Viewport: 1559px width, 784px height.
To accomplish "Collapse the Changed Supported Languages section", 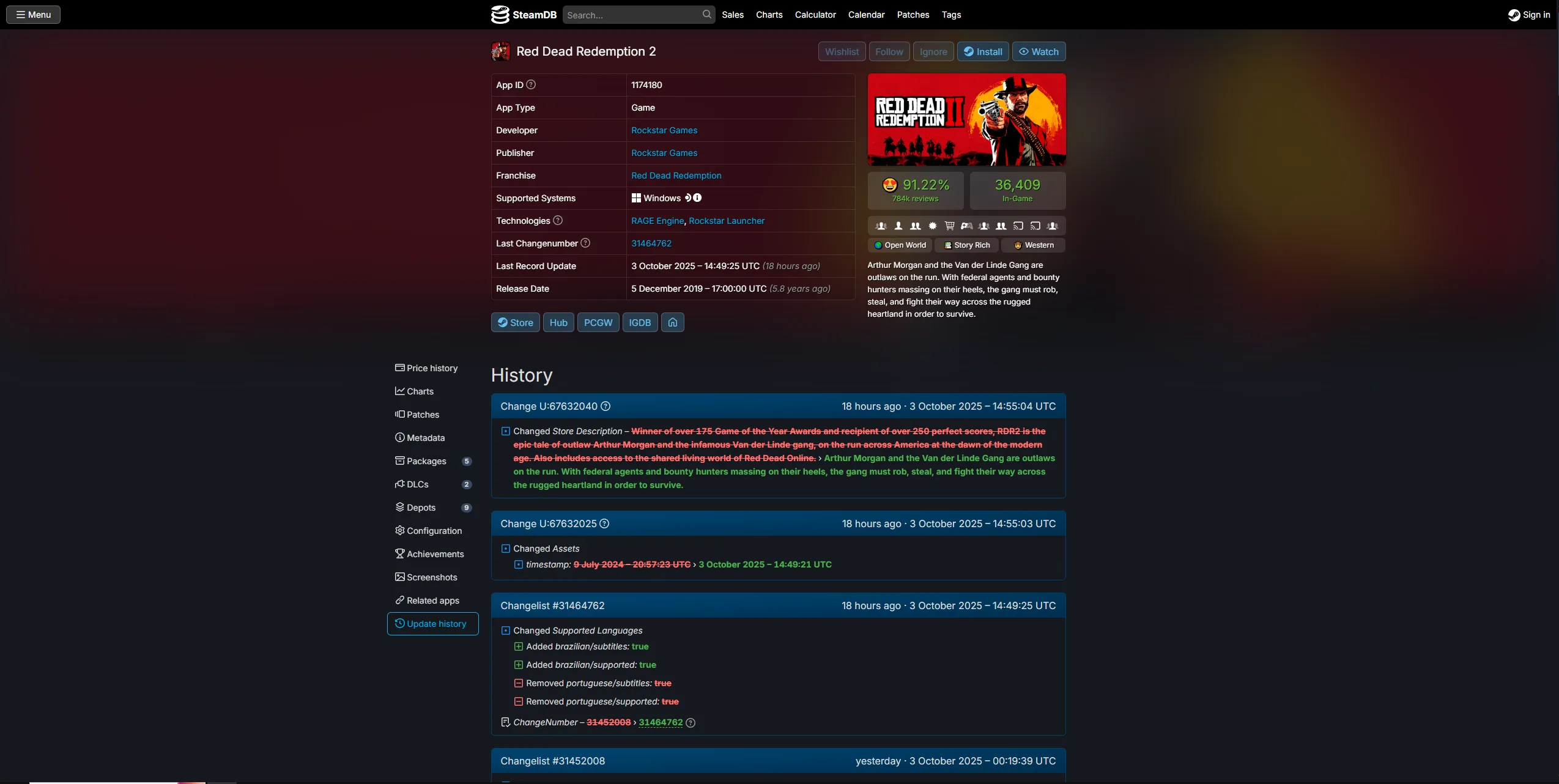I will 506,630.
